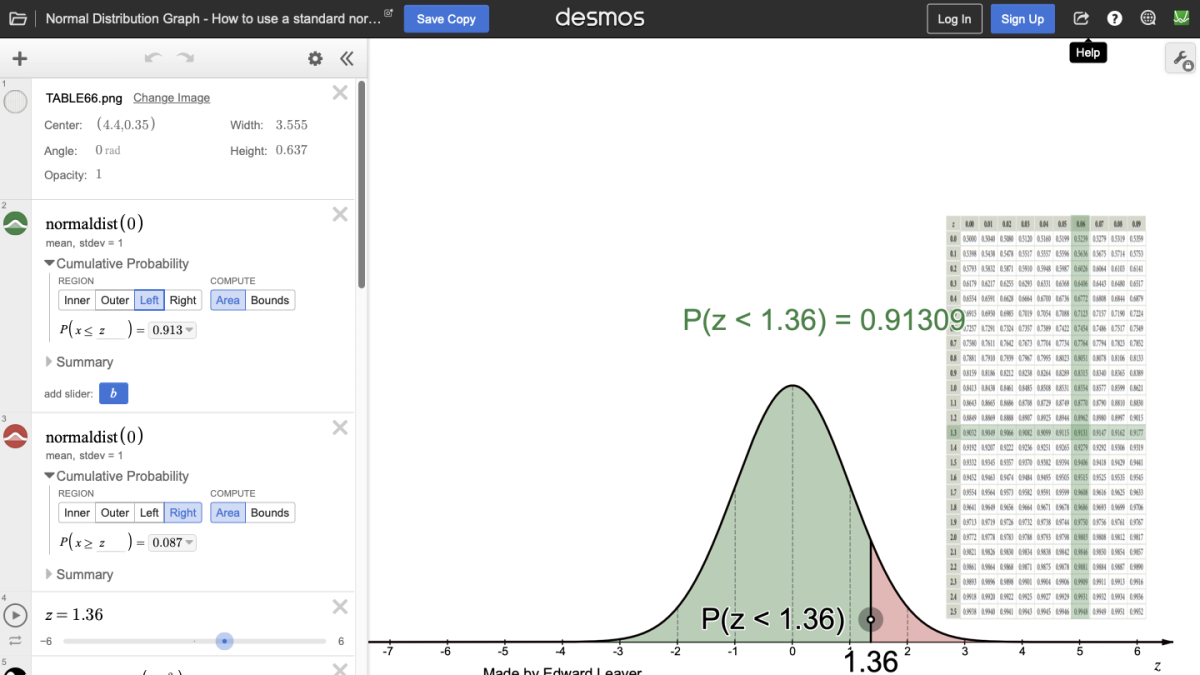Delete the z = 1.36 expression
Viewport: 1200px width, 675px height.
[x=340, y=607]
